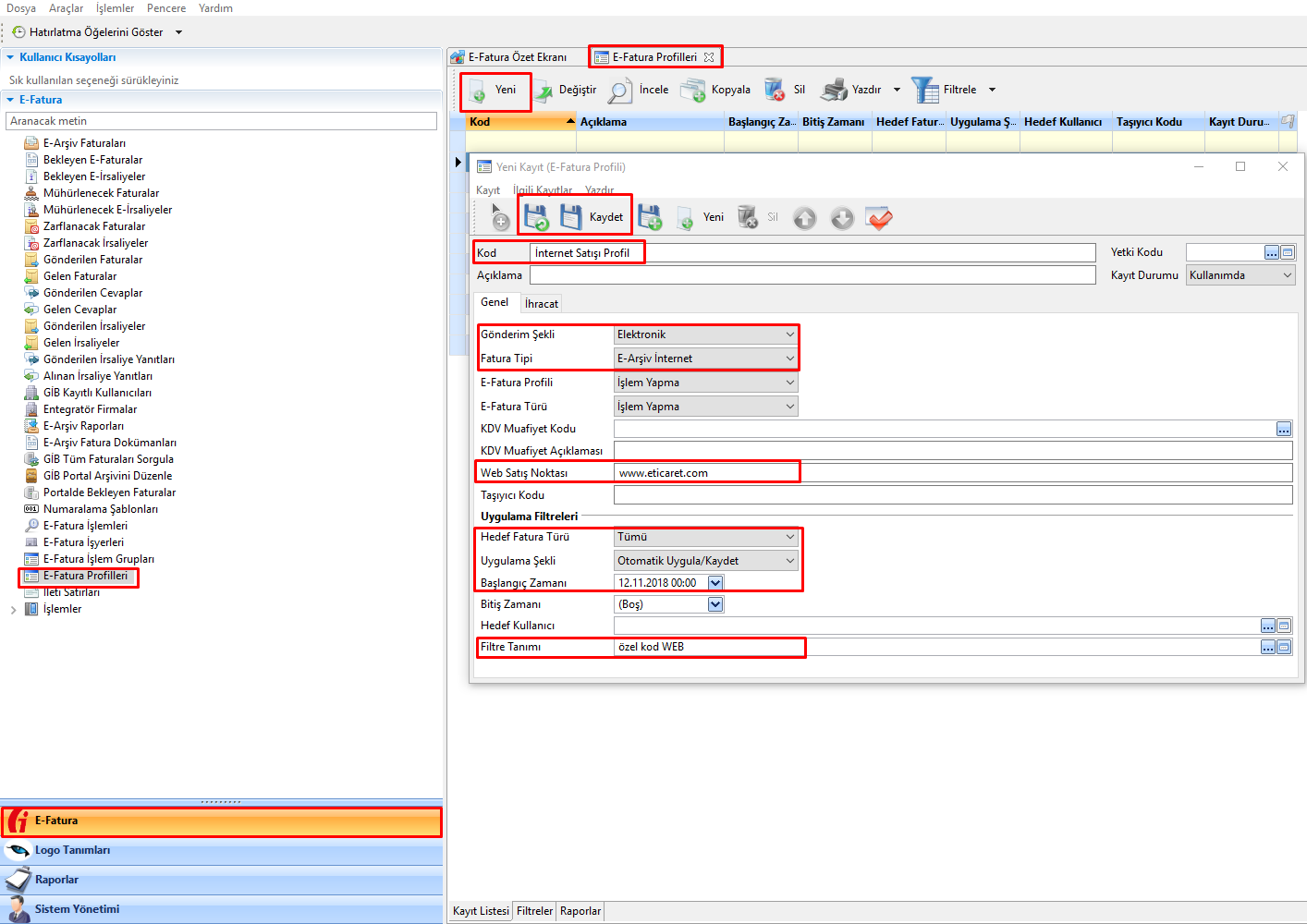Click the red checkmark icon in dialog toolbar
1307x924 pixels.
pos(879,218)
